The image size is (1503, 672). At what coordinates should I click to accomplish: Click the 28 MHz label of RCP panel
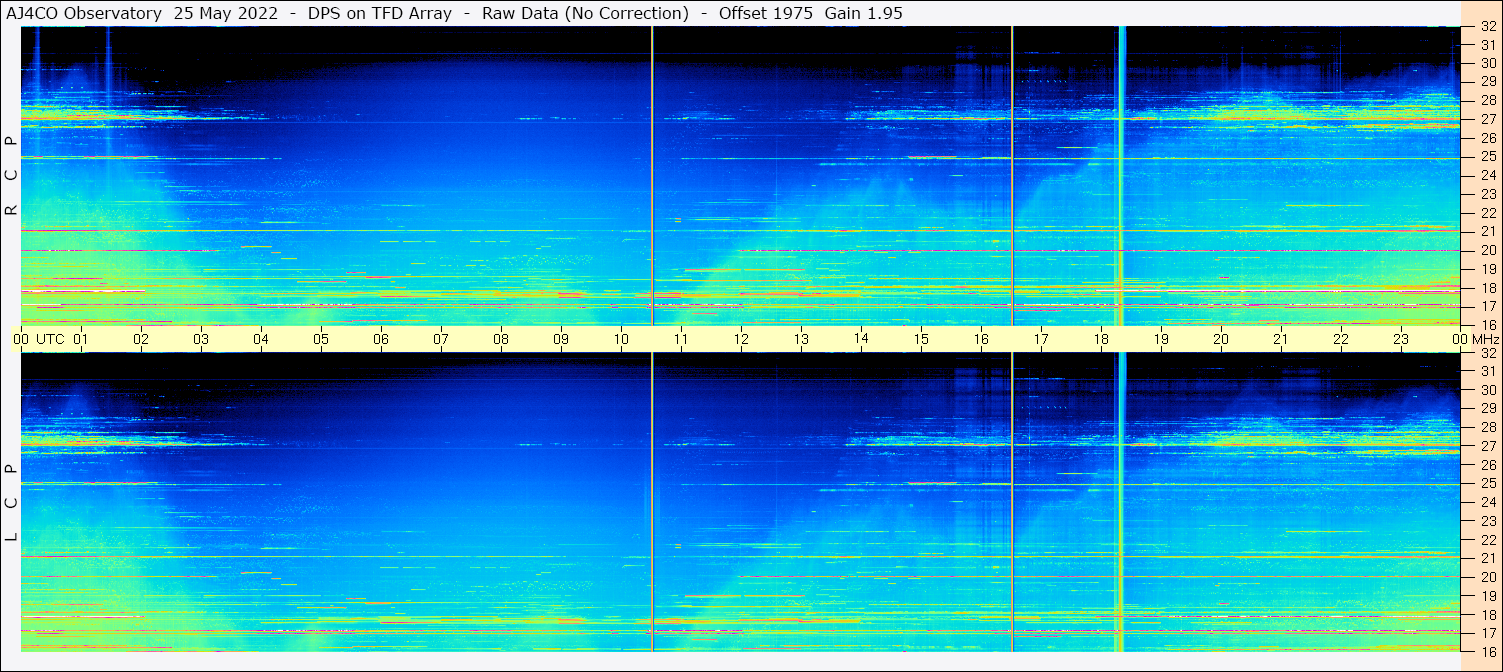point(1488,100)
